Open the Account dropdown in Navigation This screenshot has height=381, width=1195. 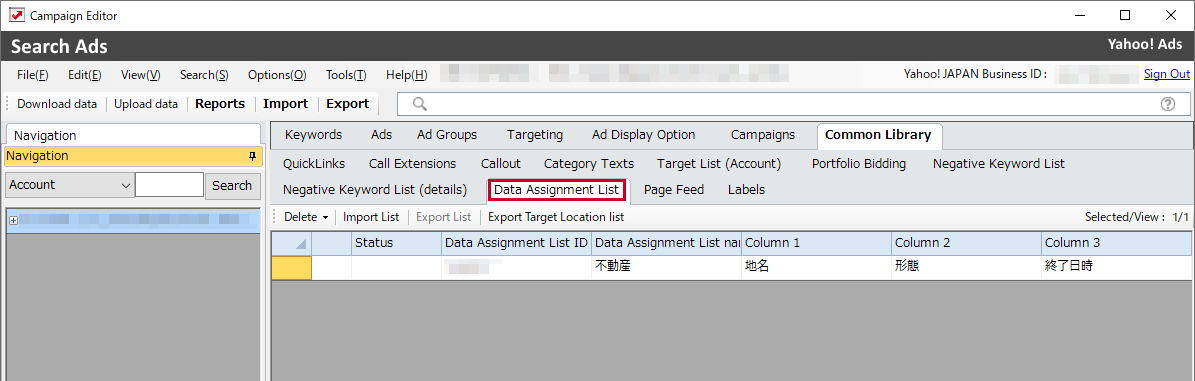69,184
